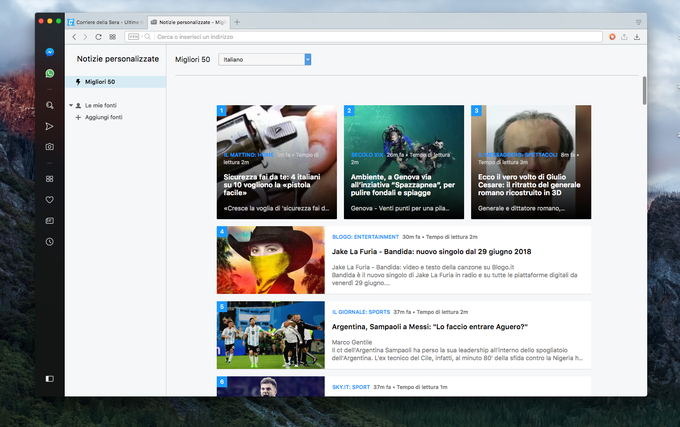Click Argentina football article thumbnail

point(271,335)
